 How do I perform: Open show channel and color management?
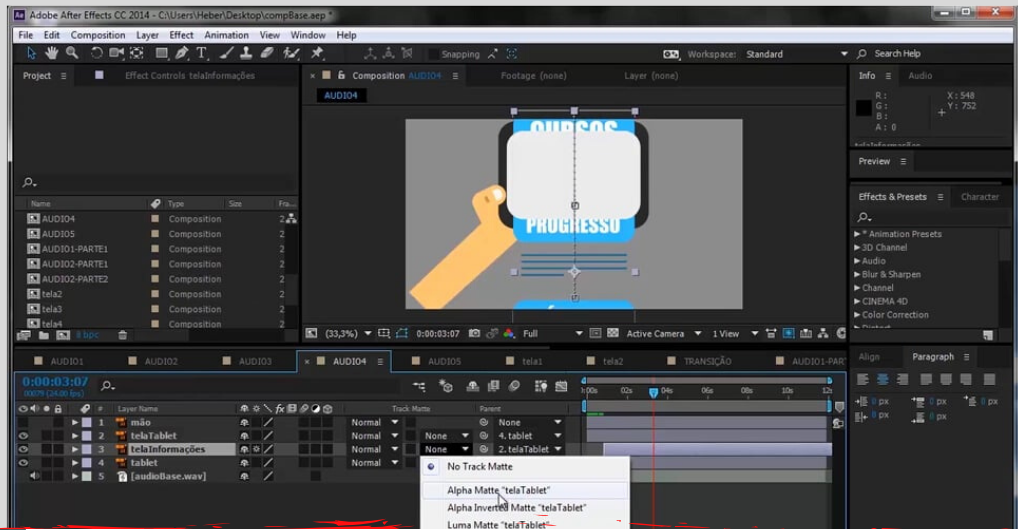click(x=509, y=333)
